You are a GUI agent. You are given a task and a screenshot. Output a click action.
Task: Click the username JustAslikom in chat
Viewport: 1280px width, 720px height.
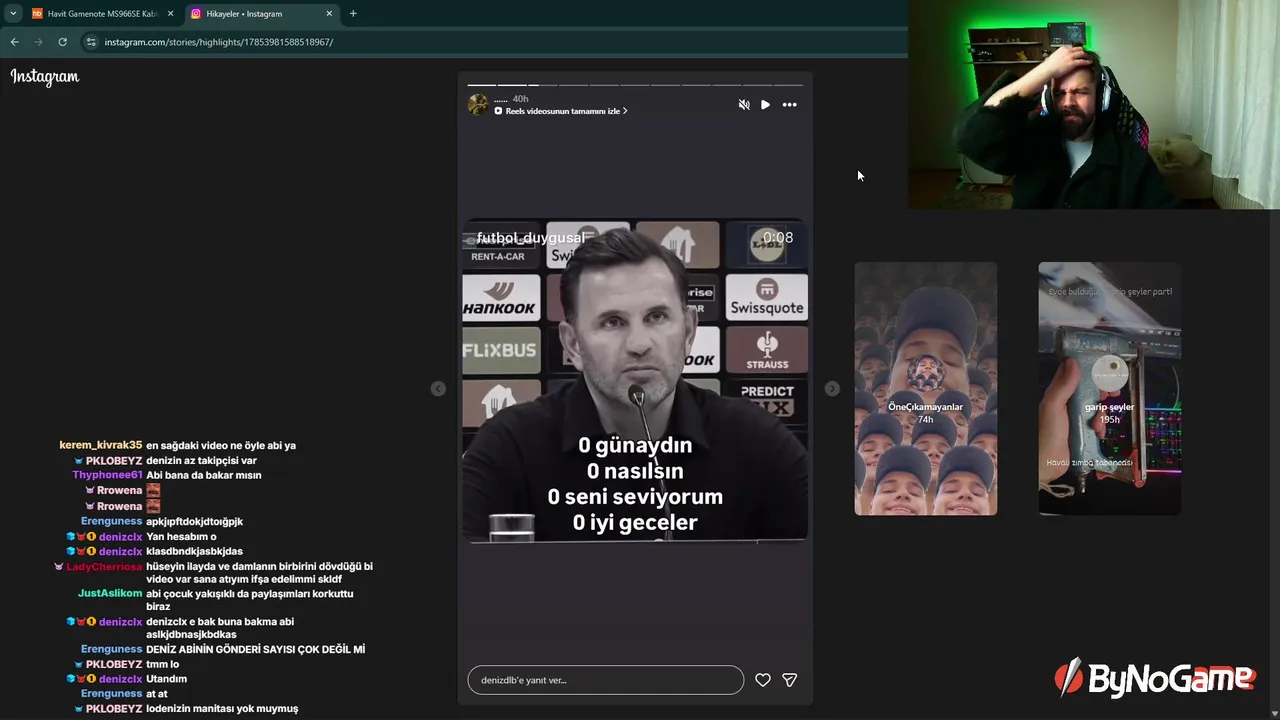110,594
